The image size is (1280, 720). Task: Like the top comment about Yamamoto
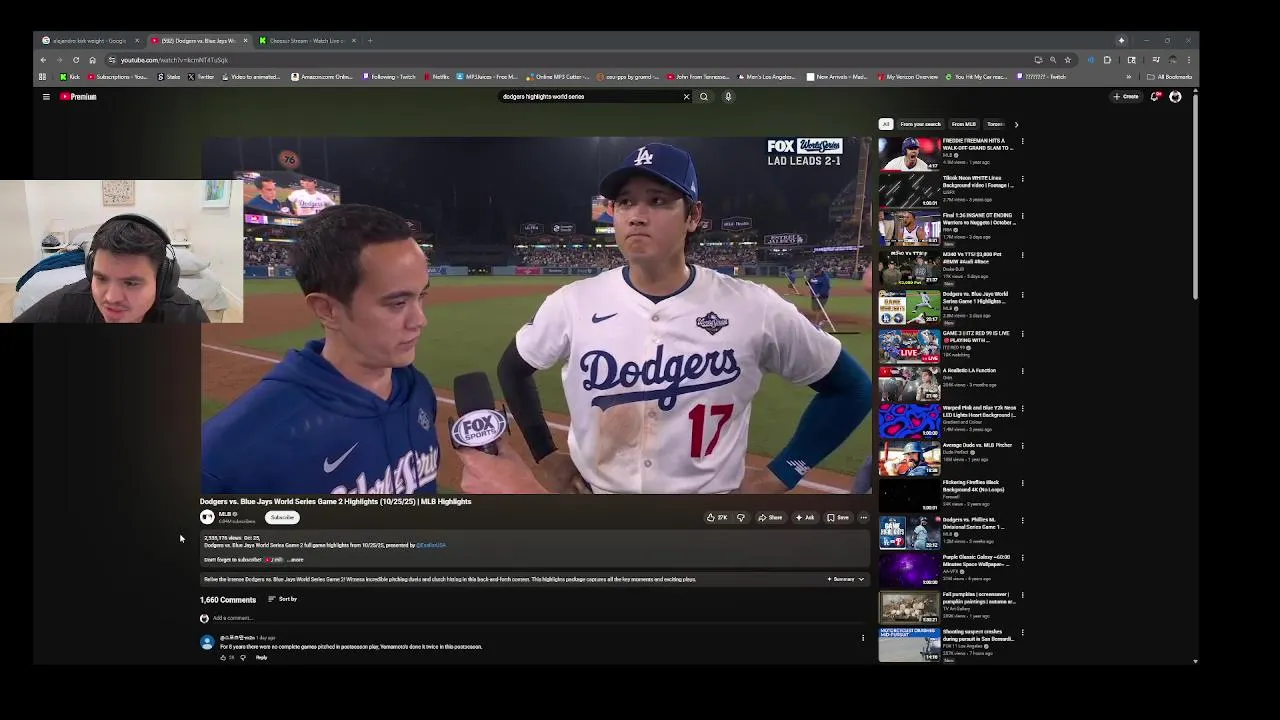click(x=223, y=658)
